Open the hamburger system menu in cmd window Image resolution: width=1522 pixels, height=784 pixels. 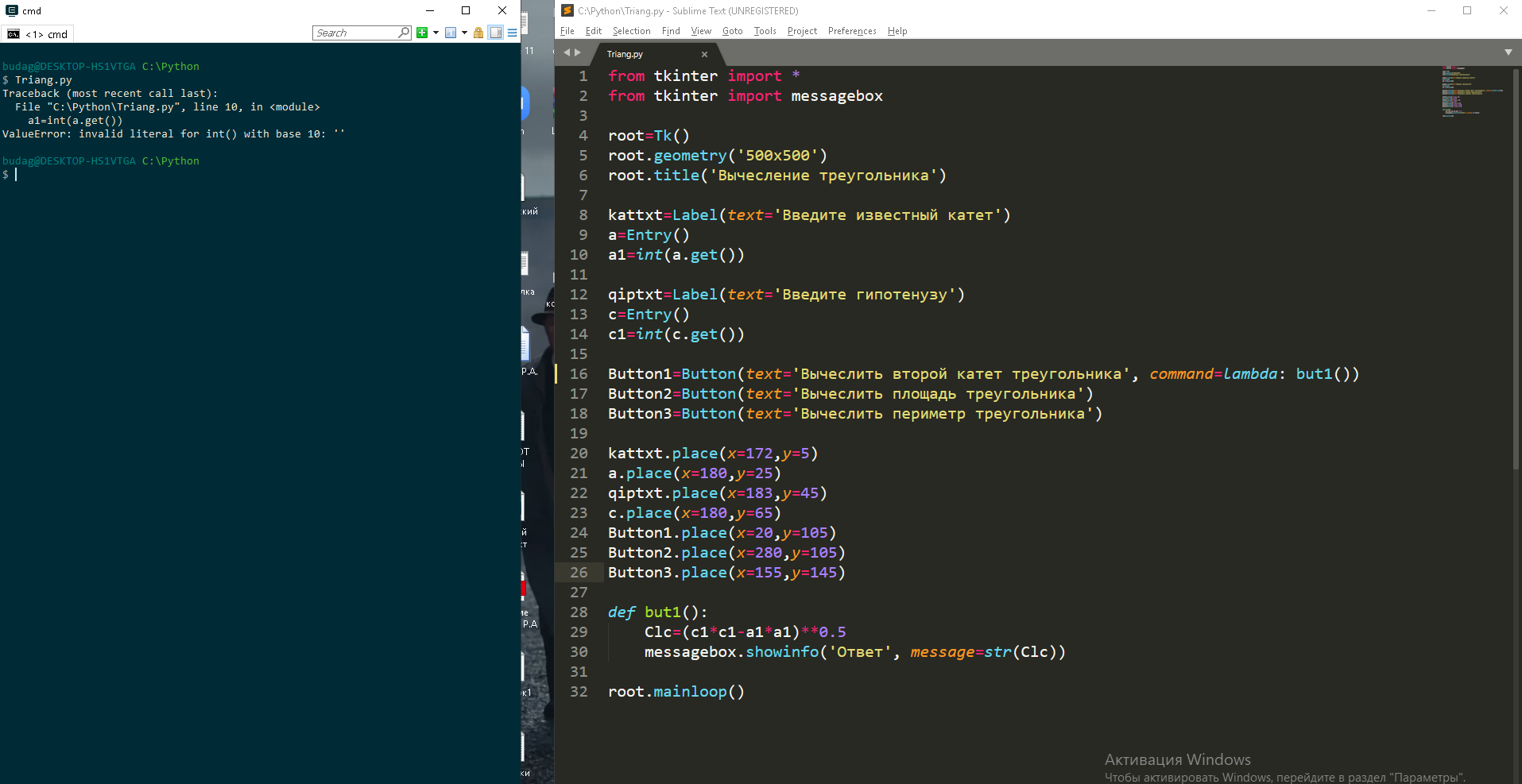pos(513,33)
